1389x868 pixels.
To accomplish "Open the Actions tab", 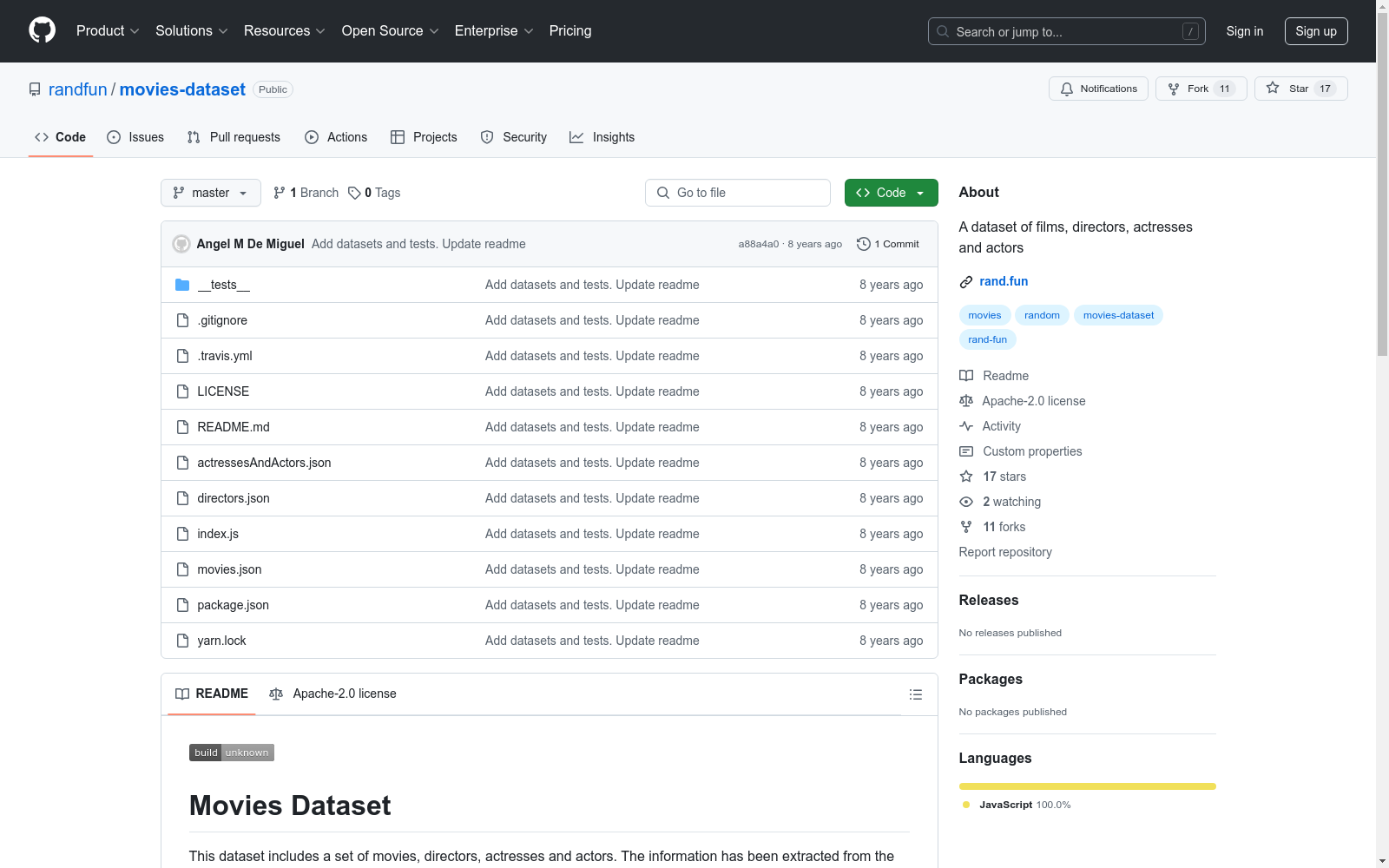I will (336, 137).
